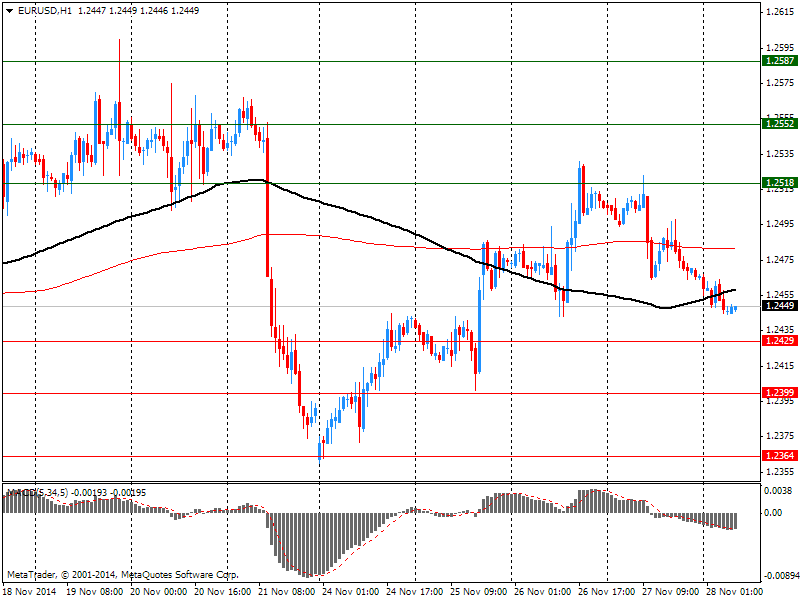Select the 1.2552 green resistance price label

pos(779,123)
